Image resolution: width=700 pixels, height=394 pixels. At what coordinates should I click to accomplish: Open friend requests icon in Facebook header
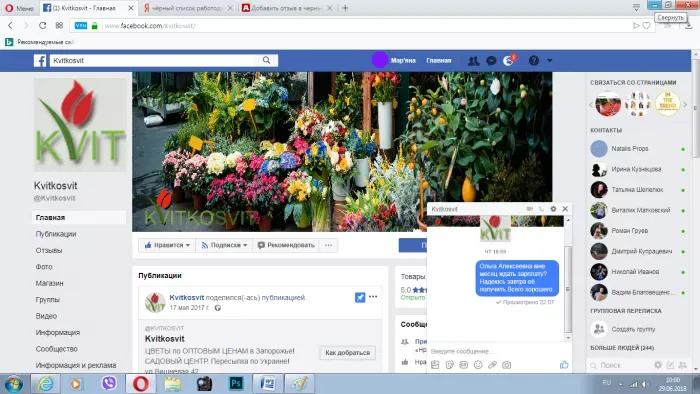pyautogui.click(x=473, y=61)
